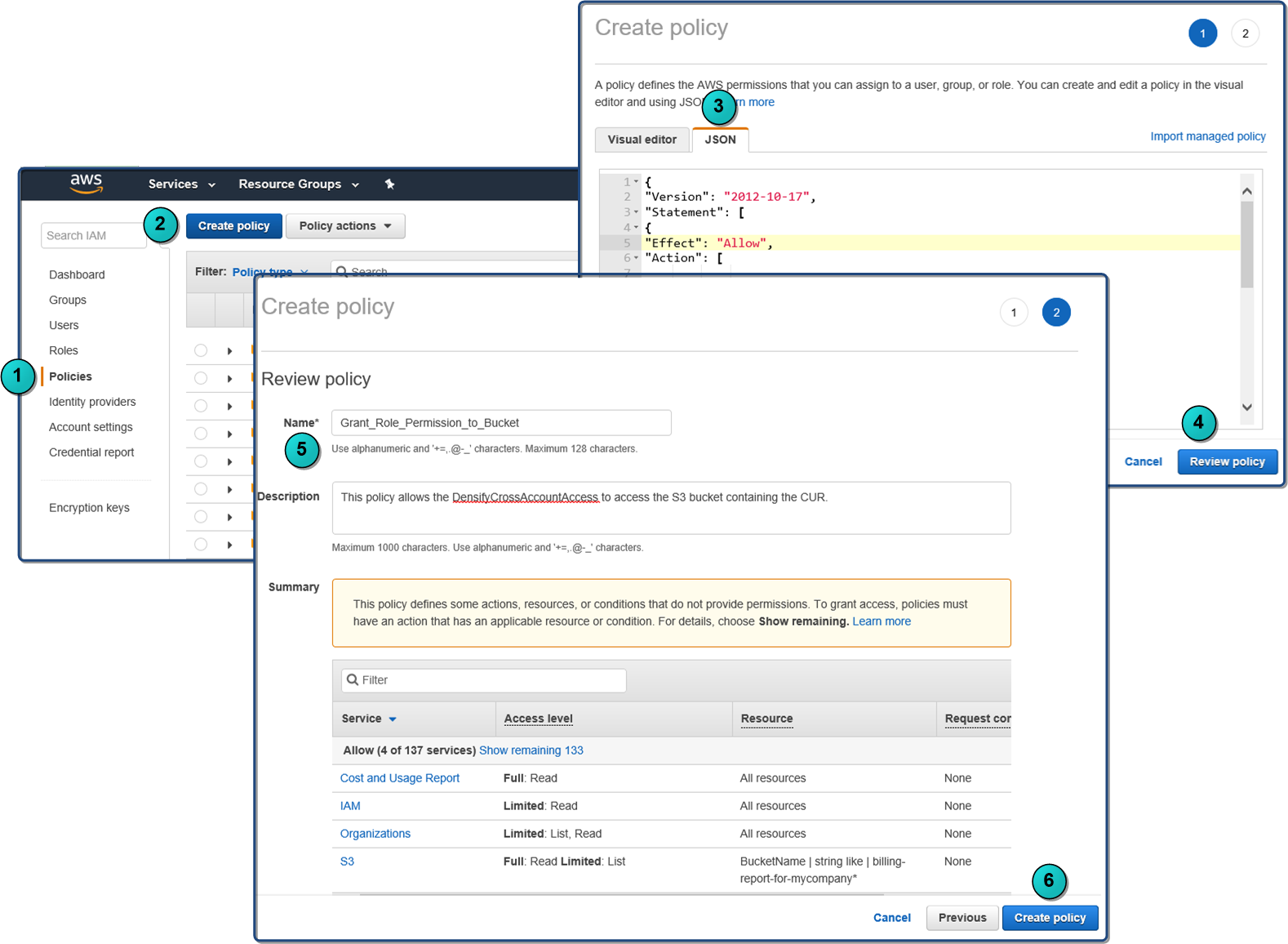Click the search magnifier in policy filter bar
This screenshot has height=944, width=1288.
[x=342, y=271]
